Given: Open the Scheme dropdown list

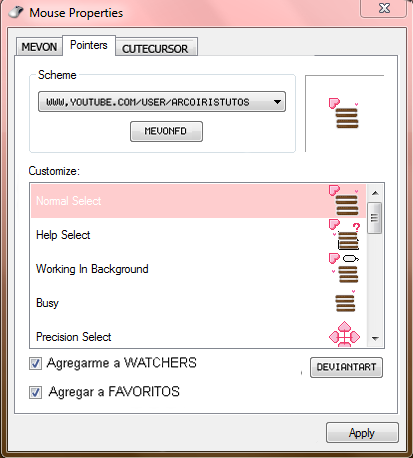Looking at the screenshot, I should tap(162, 102).
